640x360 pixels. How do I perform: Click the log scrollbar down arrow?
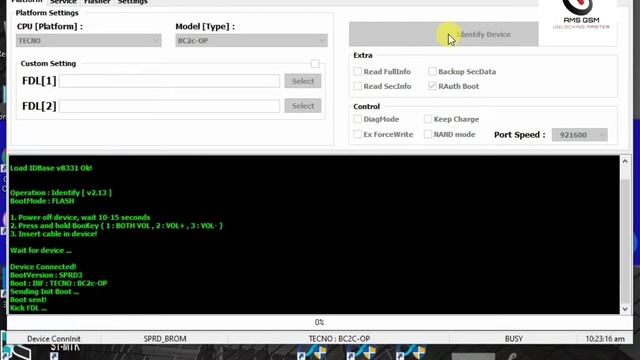[x=625, y=309]
